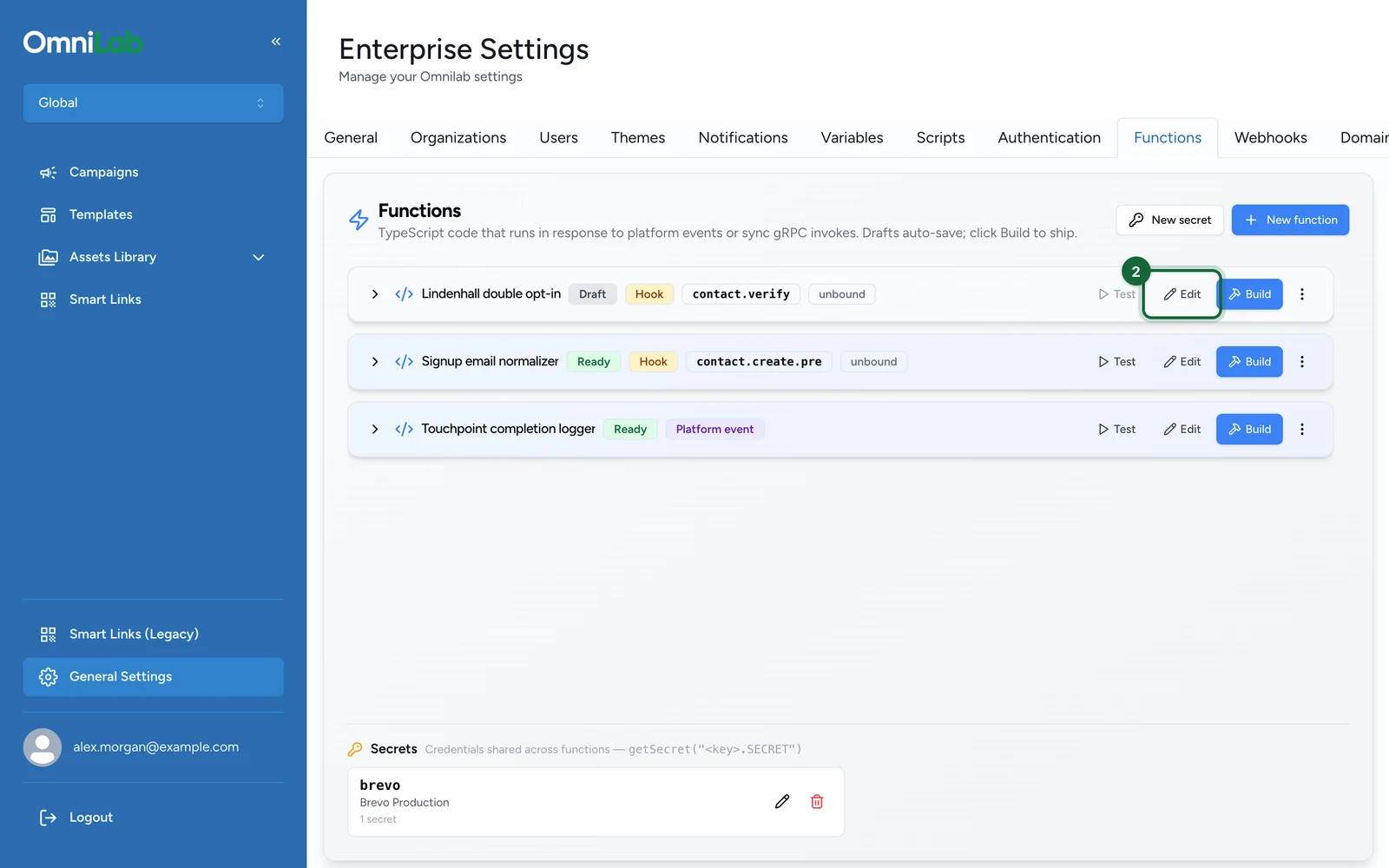Open the Users tab
The image size is (1389, 868).
pos(558,138)
